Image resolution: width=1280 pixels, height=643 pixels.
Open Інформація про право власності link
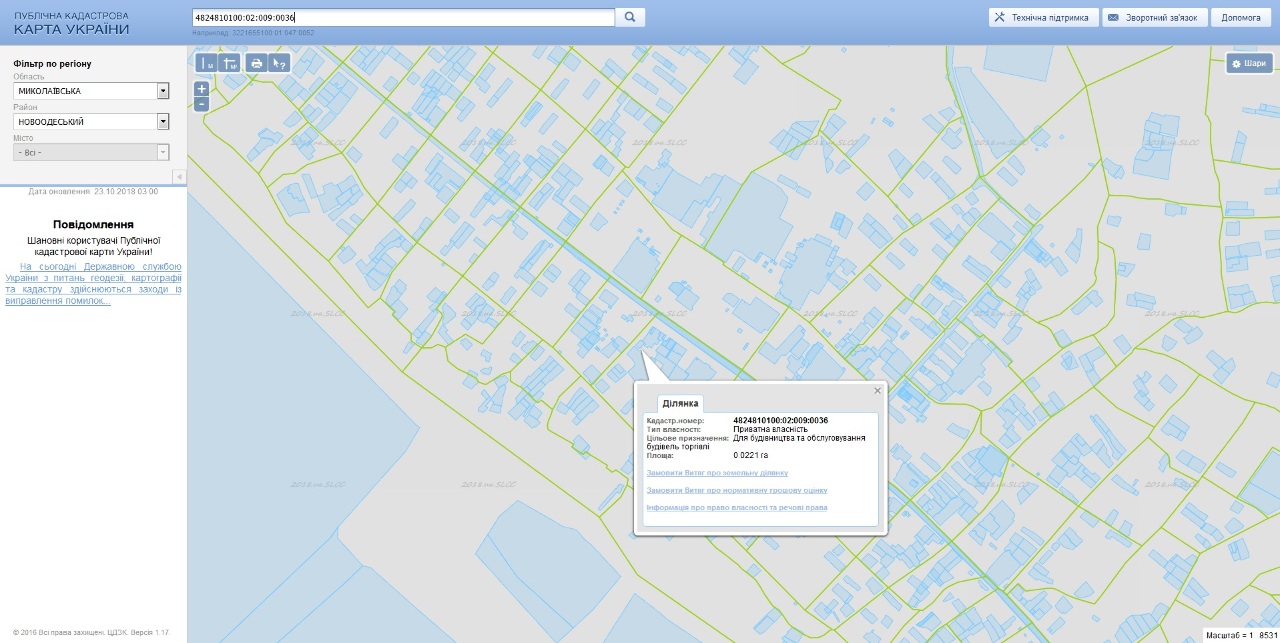point(736,508)
